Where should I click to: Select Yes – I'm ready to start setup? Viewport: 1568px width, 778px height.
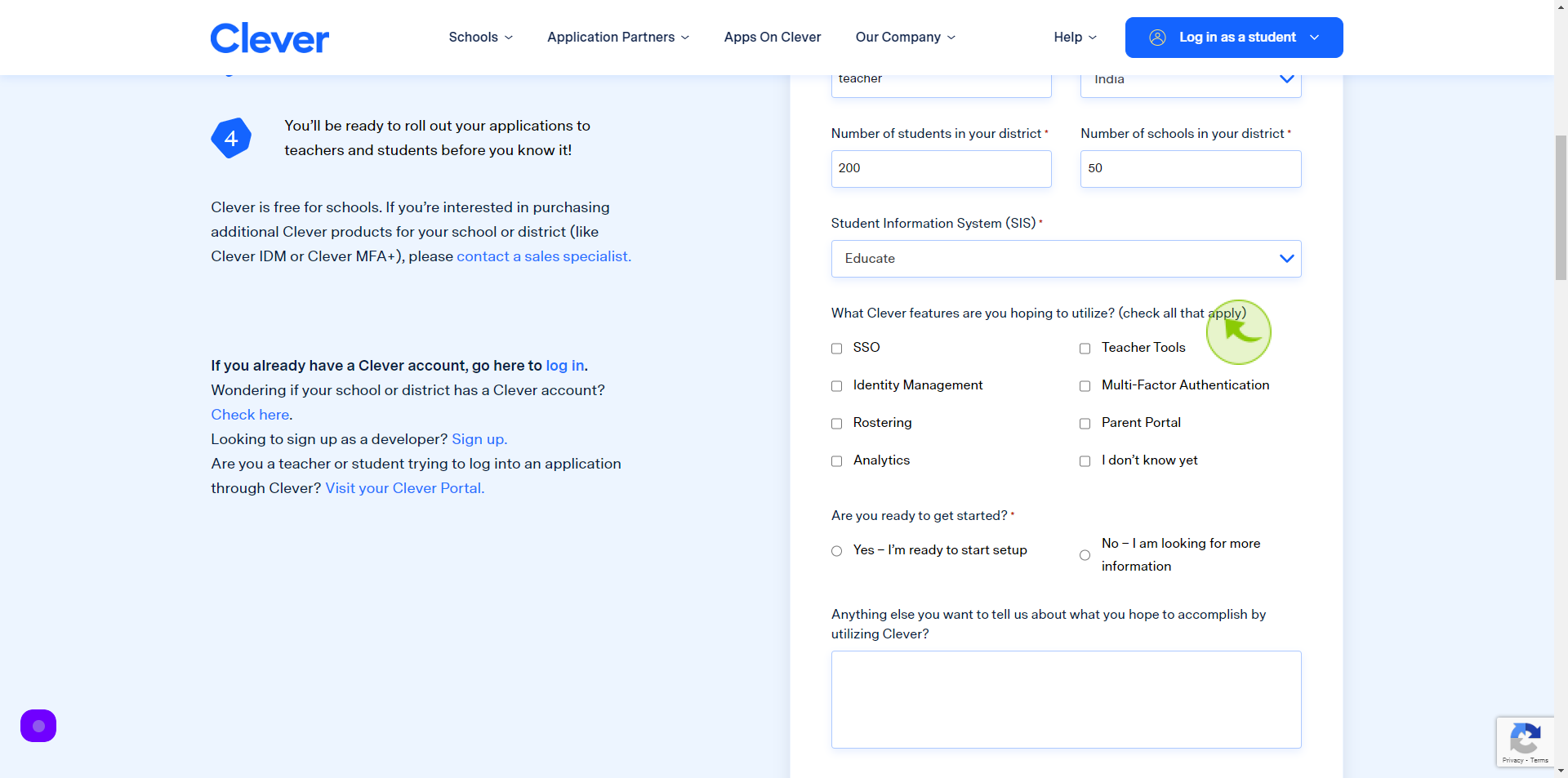pos(836,551)
